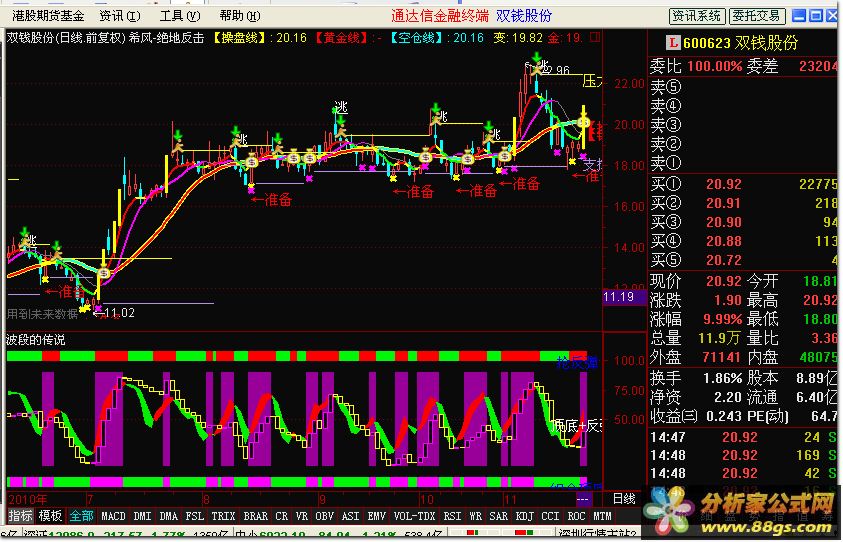The image size is (843, 542).
Task: Click the 【黄金线】 legend label
Action: click(341, 38)
